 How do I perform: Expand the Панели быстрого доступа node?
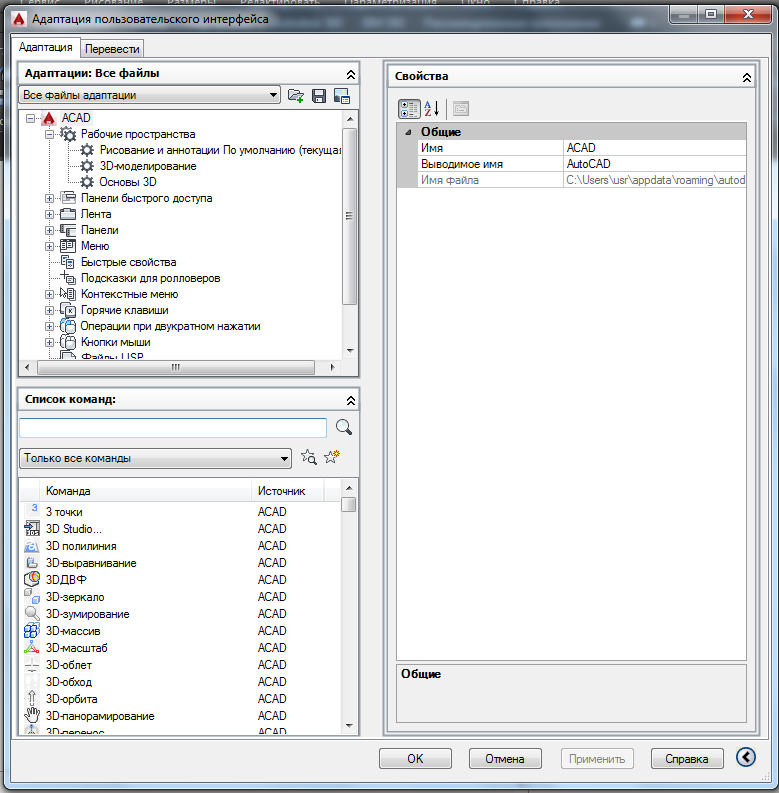click(49, 198)
